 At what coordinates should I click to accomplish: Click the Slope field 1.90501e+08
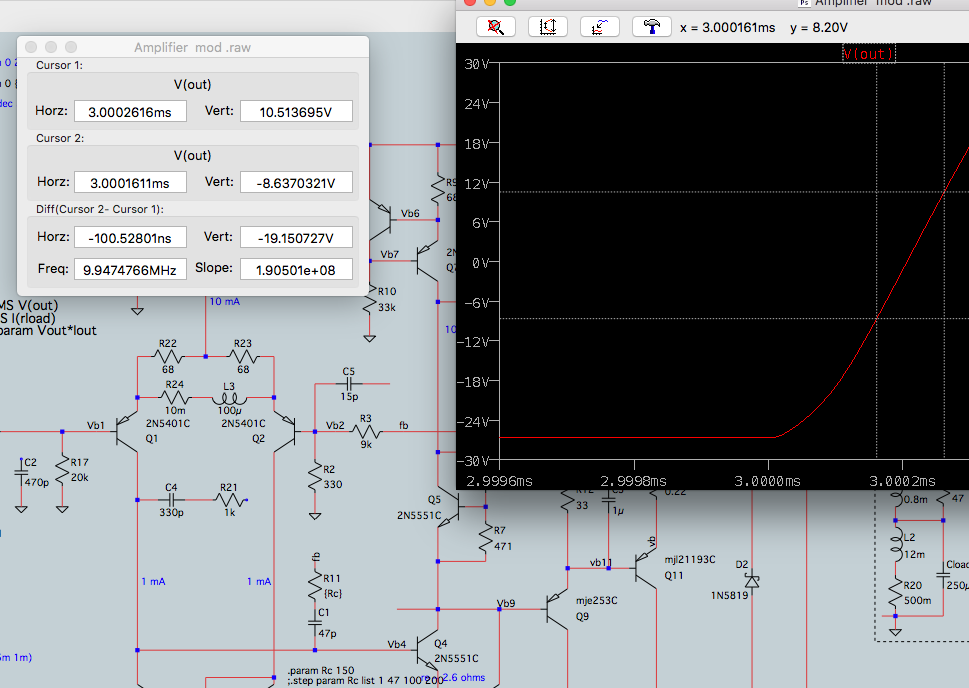click(296, 270)
